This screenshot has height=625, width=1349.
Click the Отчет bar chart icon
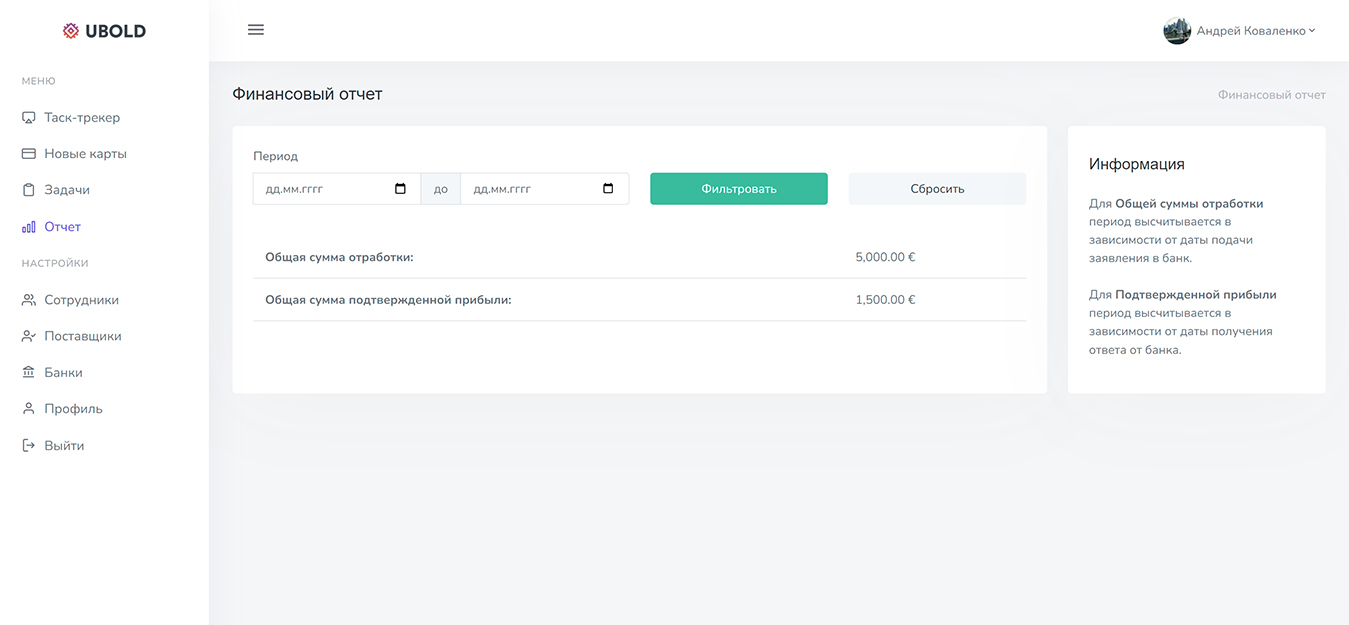click(29, 227)
